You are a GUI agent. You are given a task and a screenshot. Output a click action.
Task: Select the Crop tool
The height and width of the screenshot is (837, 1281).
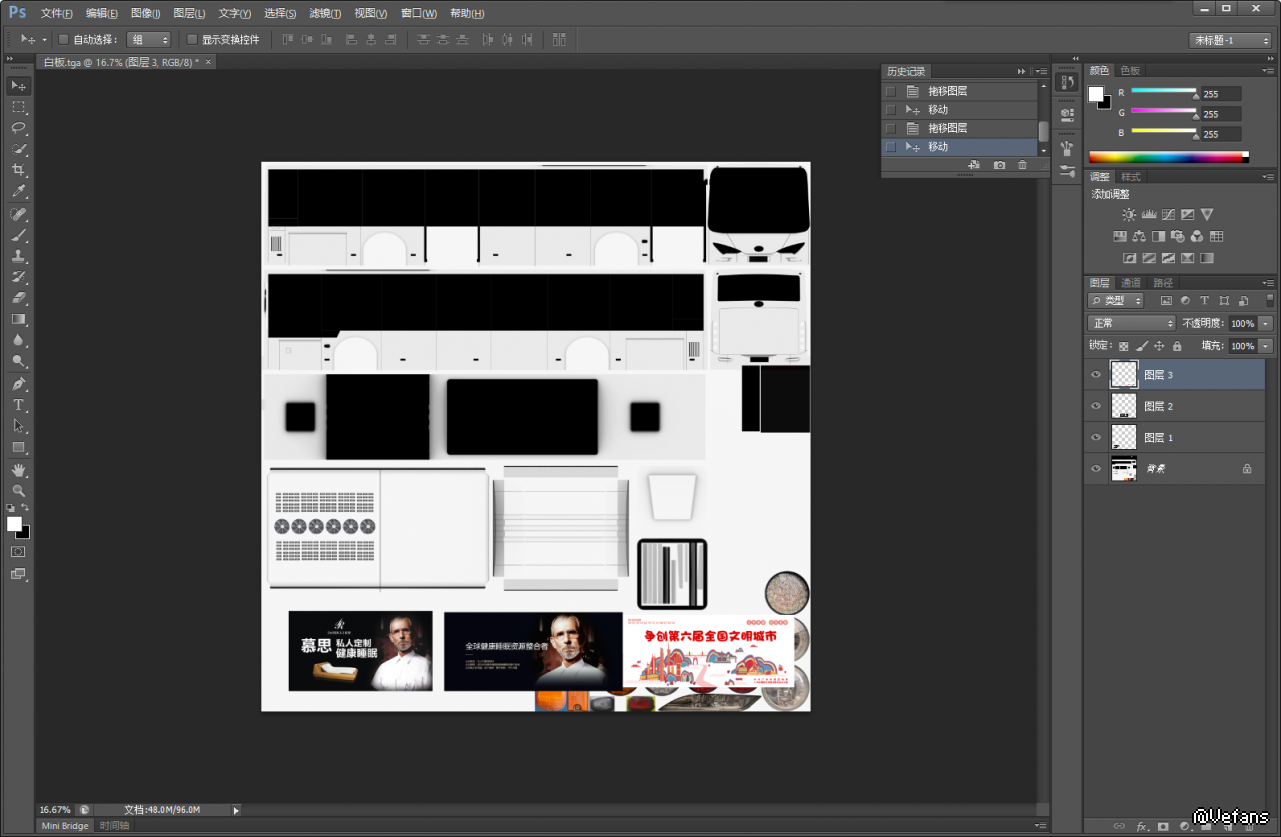pos(18,170)
